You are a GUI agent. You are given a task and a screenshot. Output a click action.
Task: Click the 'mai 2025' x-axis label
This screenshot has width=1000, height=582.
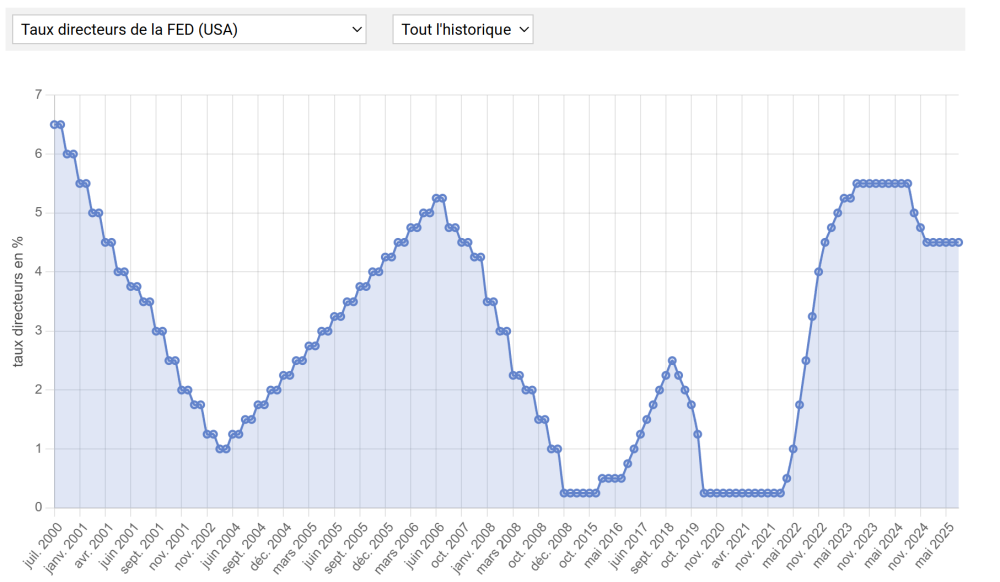click(942, 542)
